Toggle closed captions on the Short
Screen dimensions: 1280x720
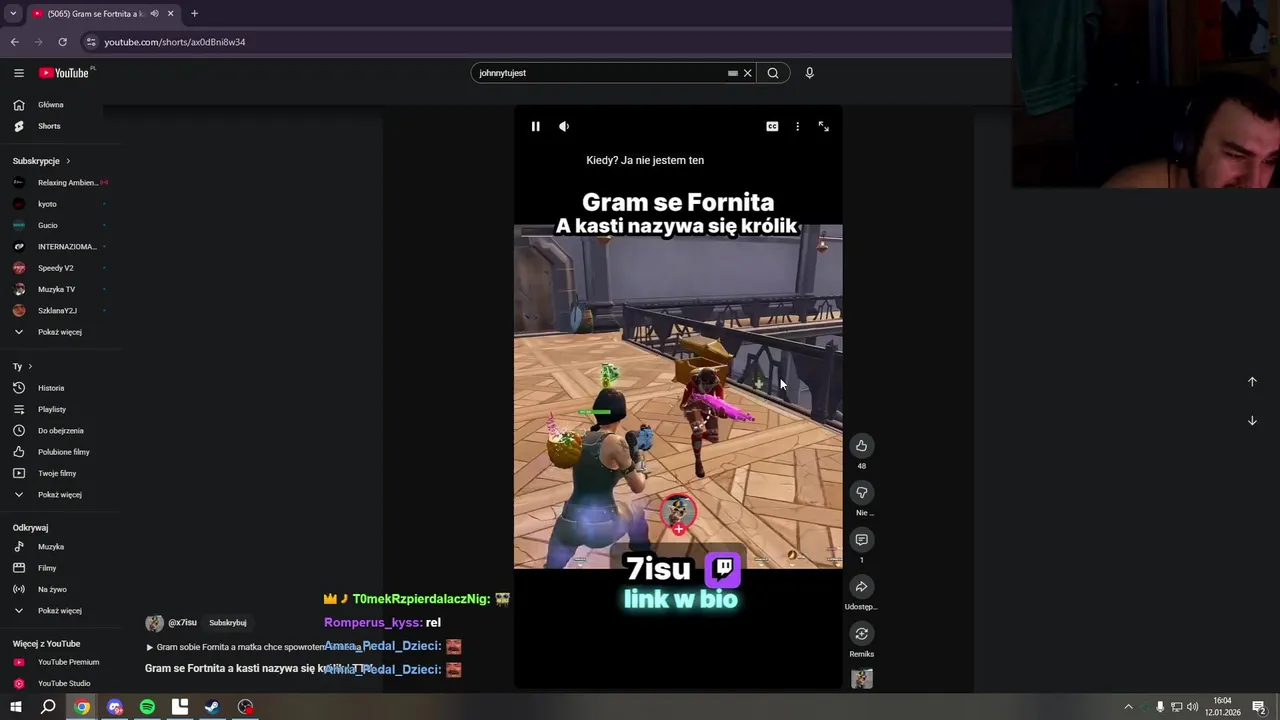772,126
